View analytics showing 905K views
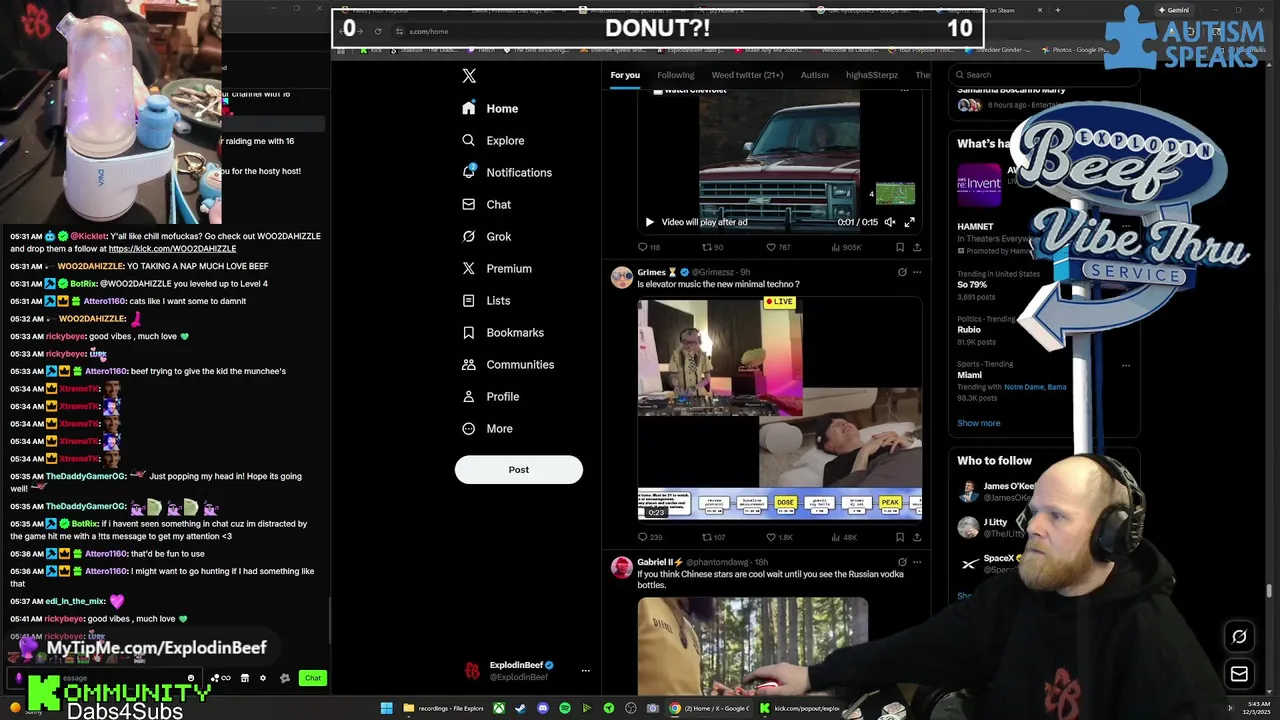The image size is (1280, 720). pos(845,247)
